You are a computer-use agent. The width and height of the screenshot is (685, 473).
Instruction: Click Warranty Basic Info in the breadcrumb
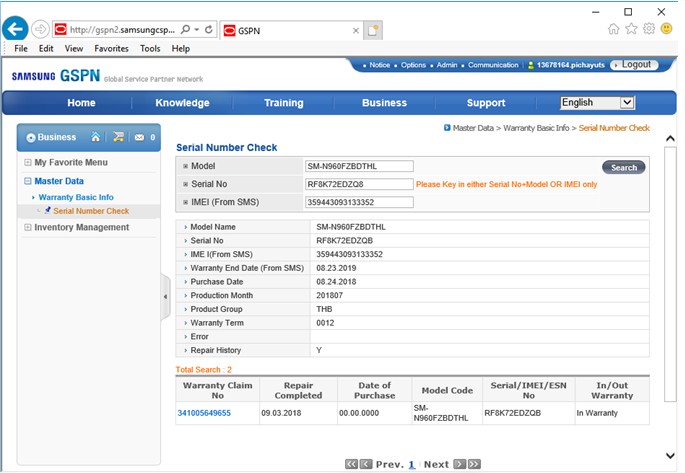(x=536, y=128)
